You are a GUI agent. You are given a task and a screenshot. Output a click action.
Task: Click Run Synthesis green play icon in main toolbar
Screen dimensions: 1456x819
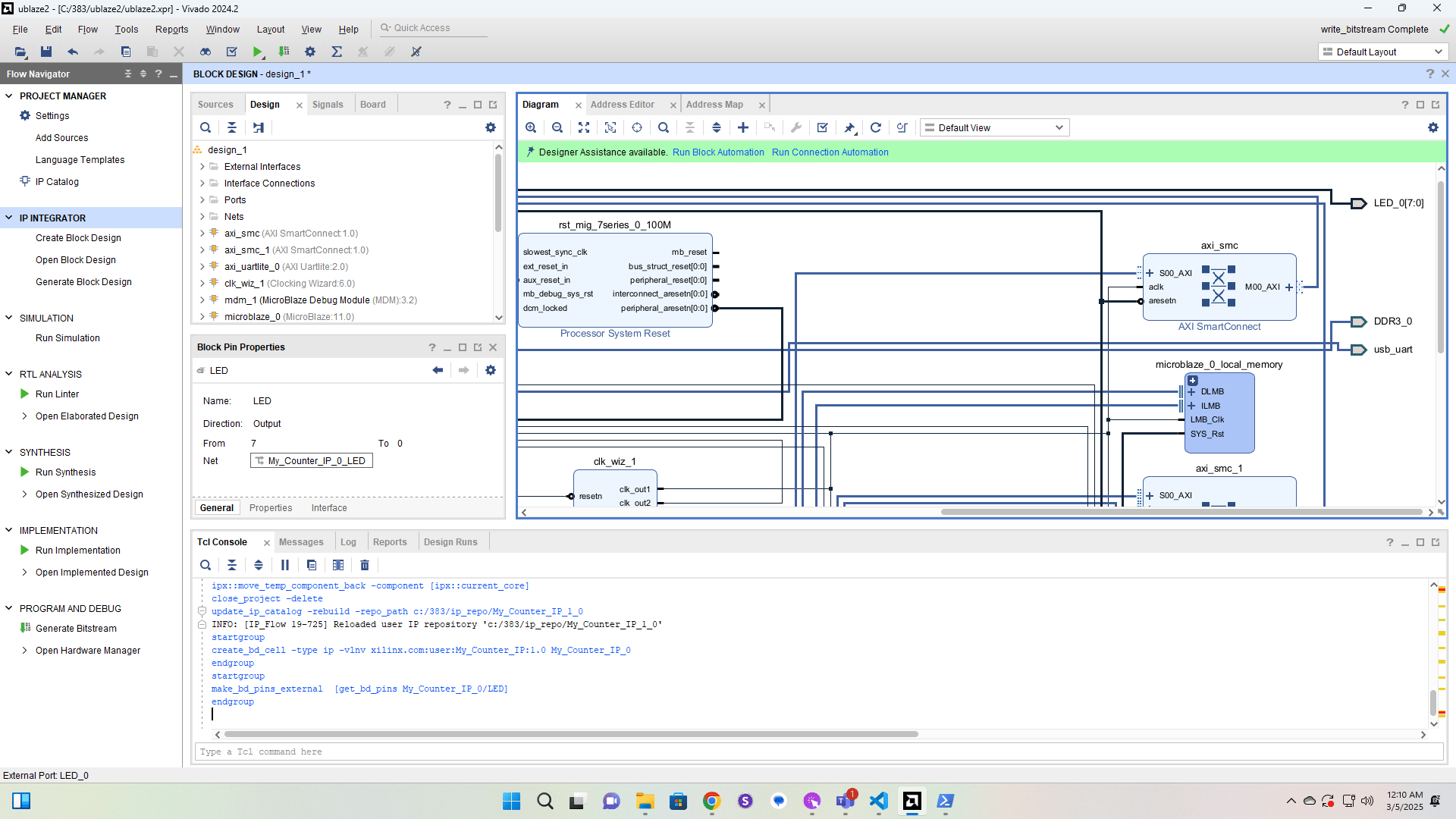click(258, 52)
